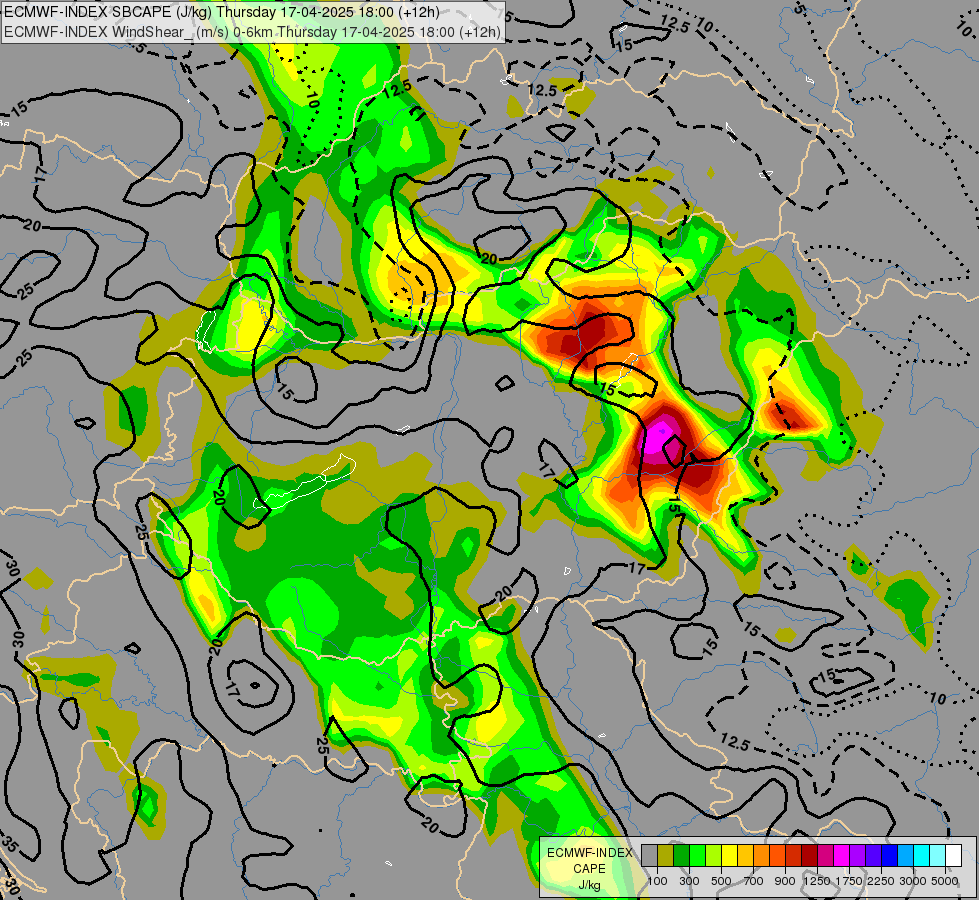Click the '300' legend scale value
This screenshot has width=979, height=900.
689,881
